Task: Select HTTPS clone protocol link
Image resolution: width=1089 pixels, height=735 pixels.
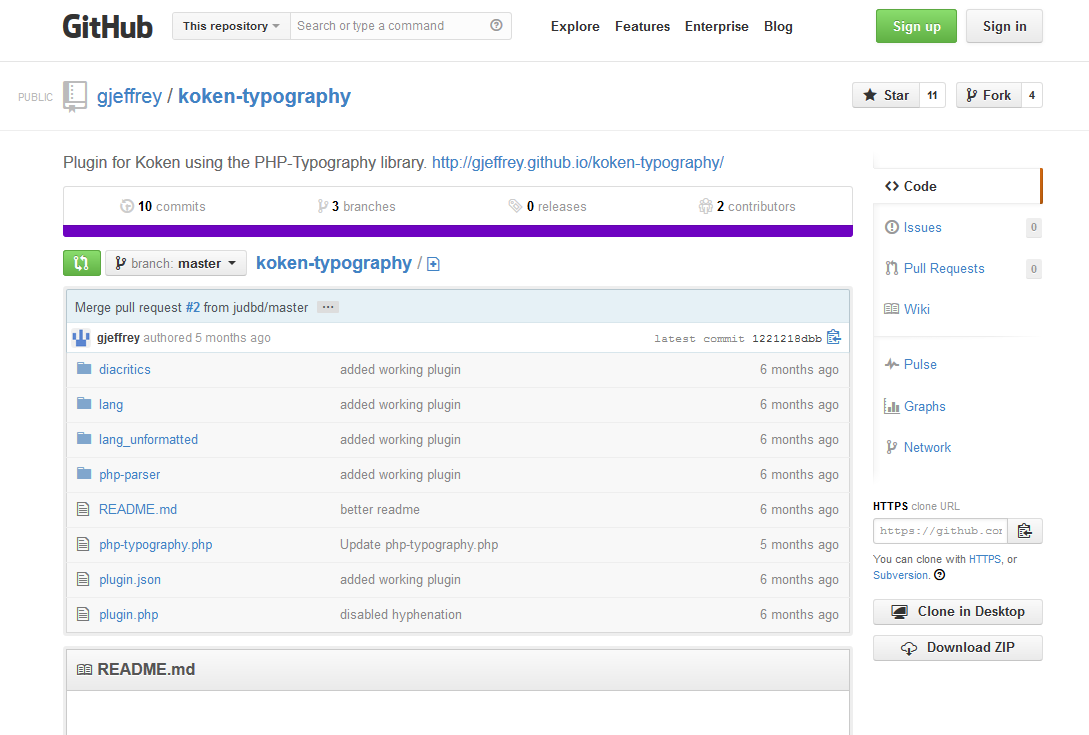Action: (x=985, y=559)
